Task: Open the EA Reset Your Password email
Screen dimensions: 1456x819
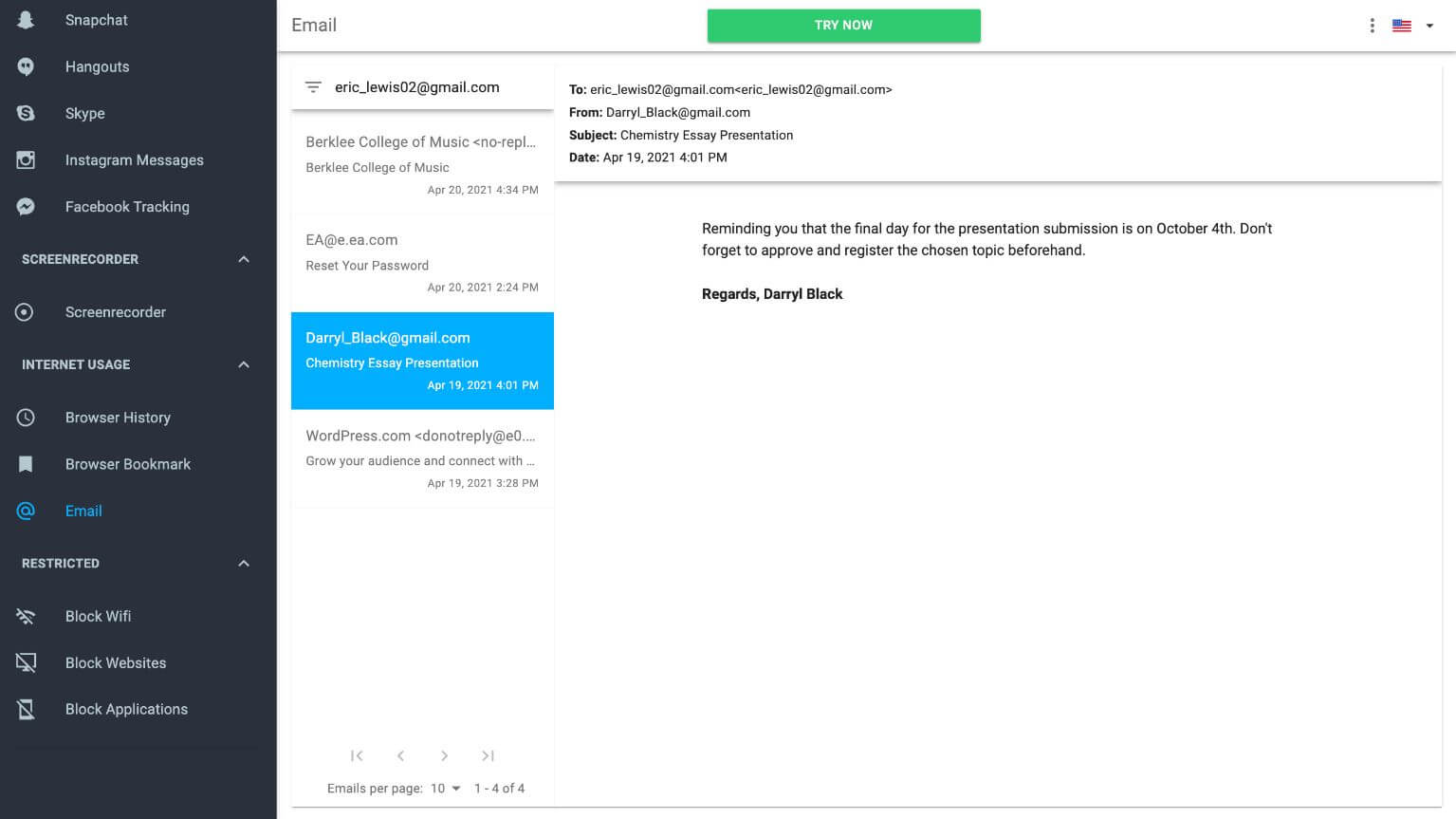Action: pos(422,263)
